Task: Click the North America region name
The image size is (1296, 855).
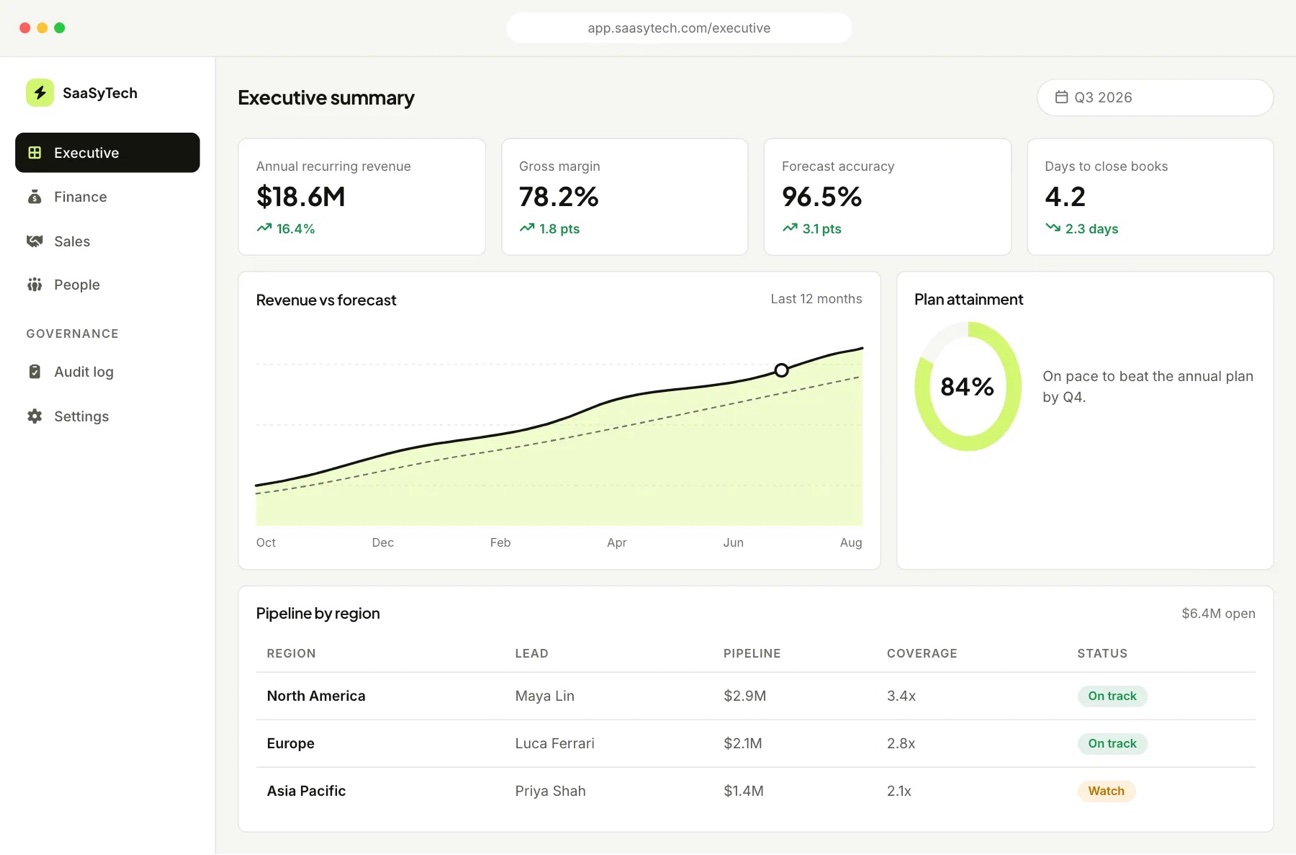Action: [x=316, y=696]
